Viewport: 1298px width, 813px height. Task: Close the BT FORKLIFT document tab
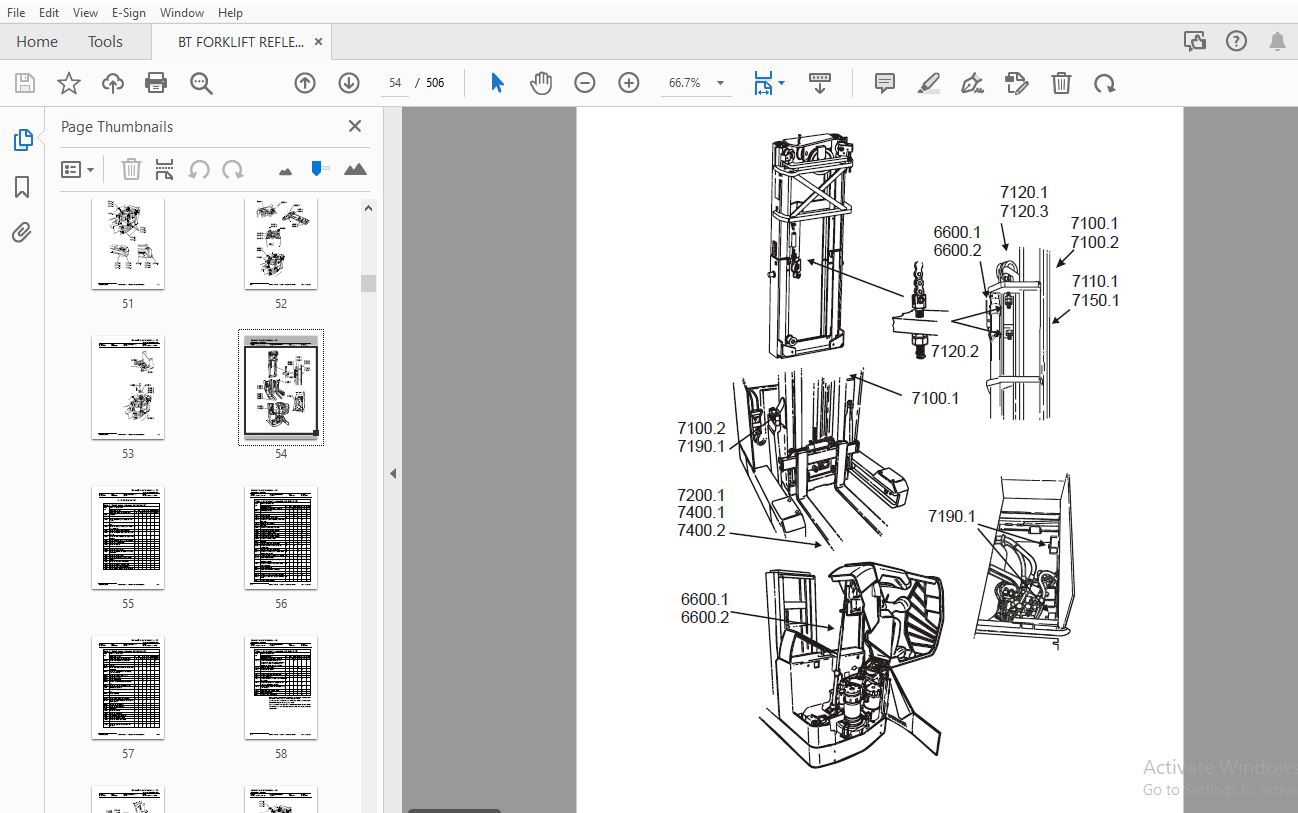pyautogui.click(x=319, y=42)
